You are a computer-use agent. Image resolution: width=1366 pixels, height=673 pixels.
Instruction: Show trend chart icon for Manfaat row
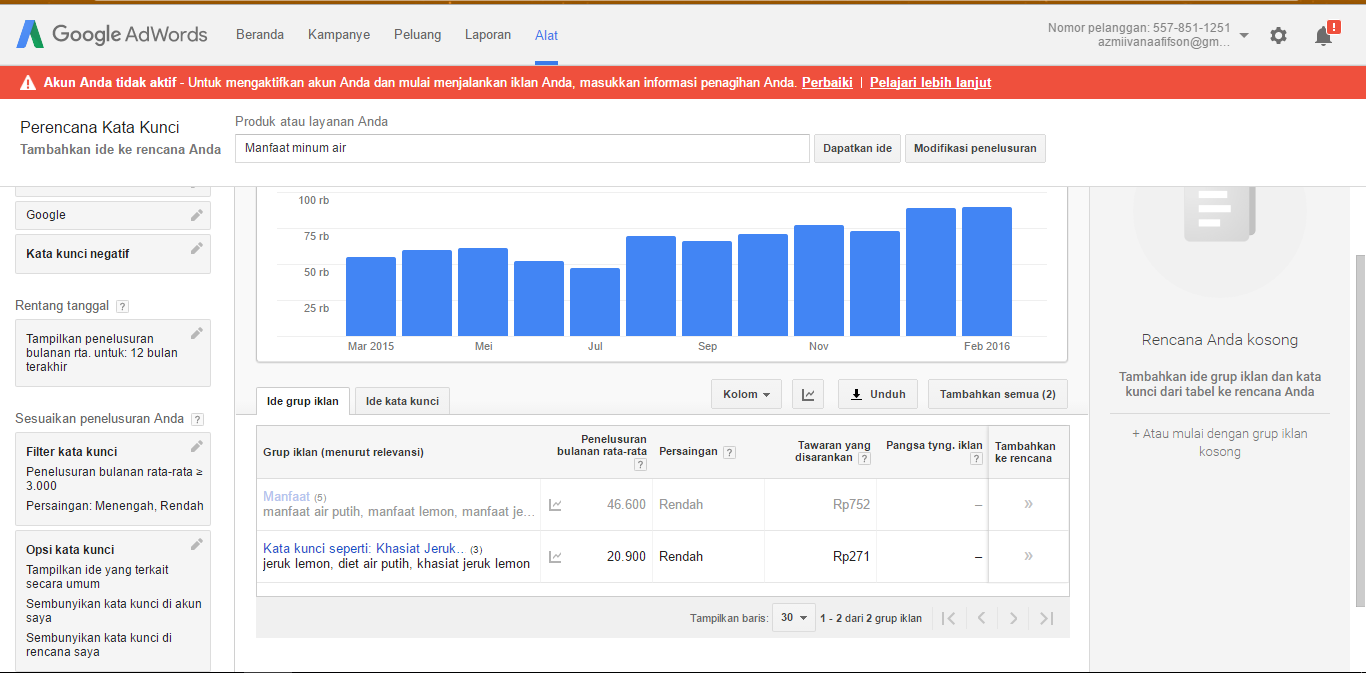(555, 505)
